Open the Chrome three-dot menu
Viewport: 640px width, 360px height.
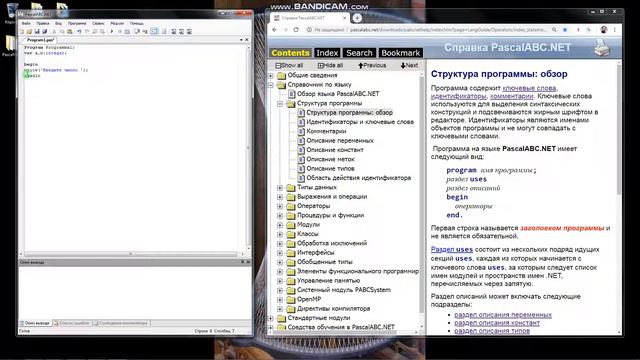coord(615,29)
